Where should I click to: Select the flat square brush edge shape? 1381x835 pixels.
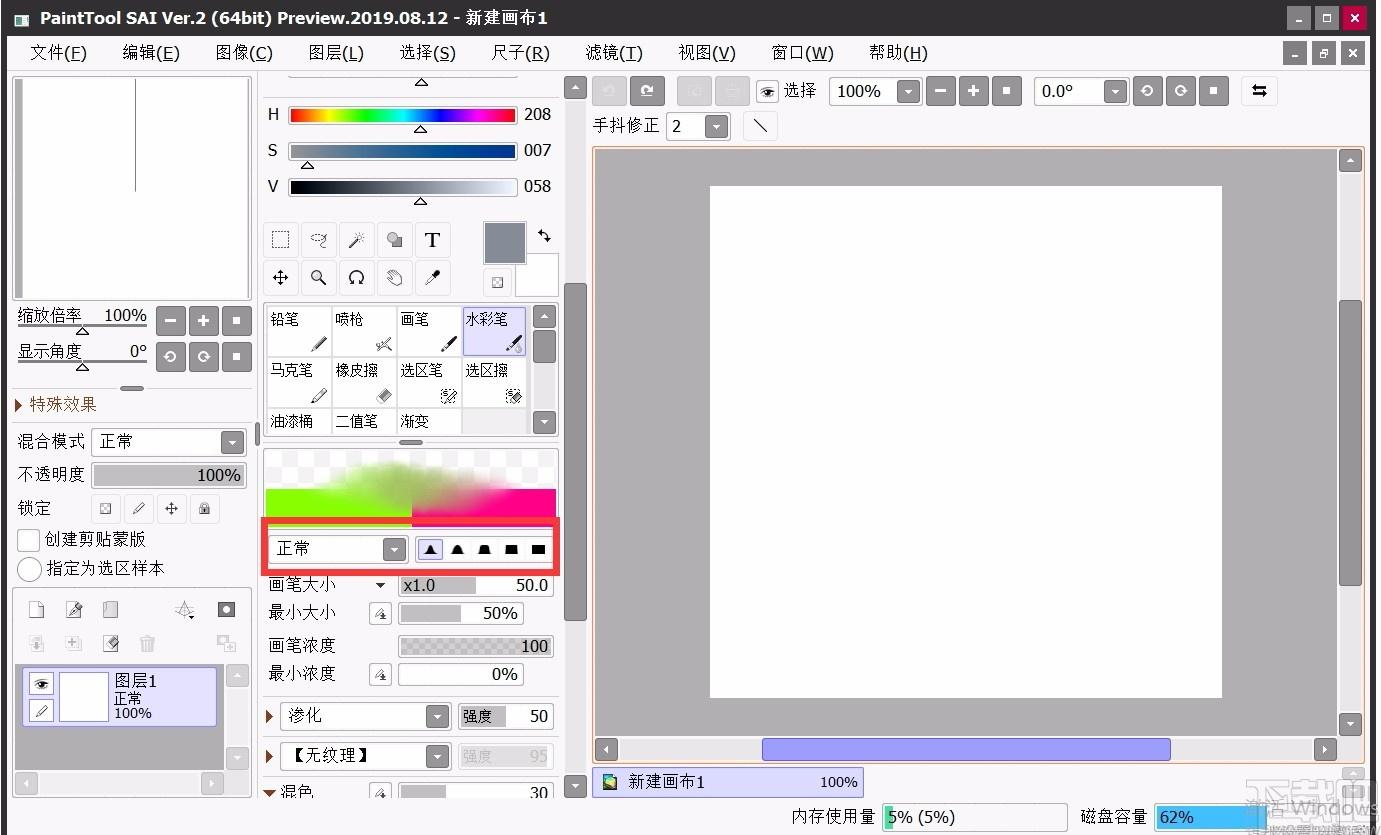click(x=538, y=549)
